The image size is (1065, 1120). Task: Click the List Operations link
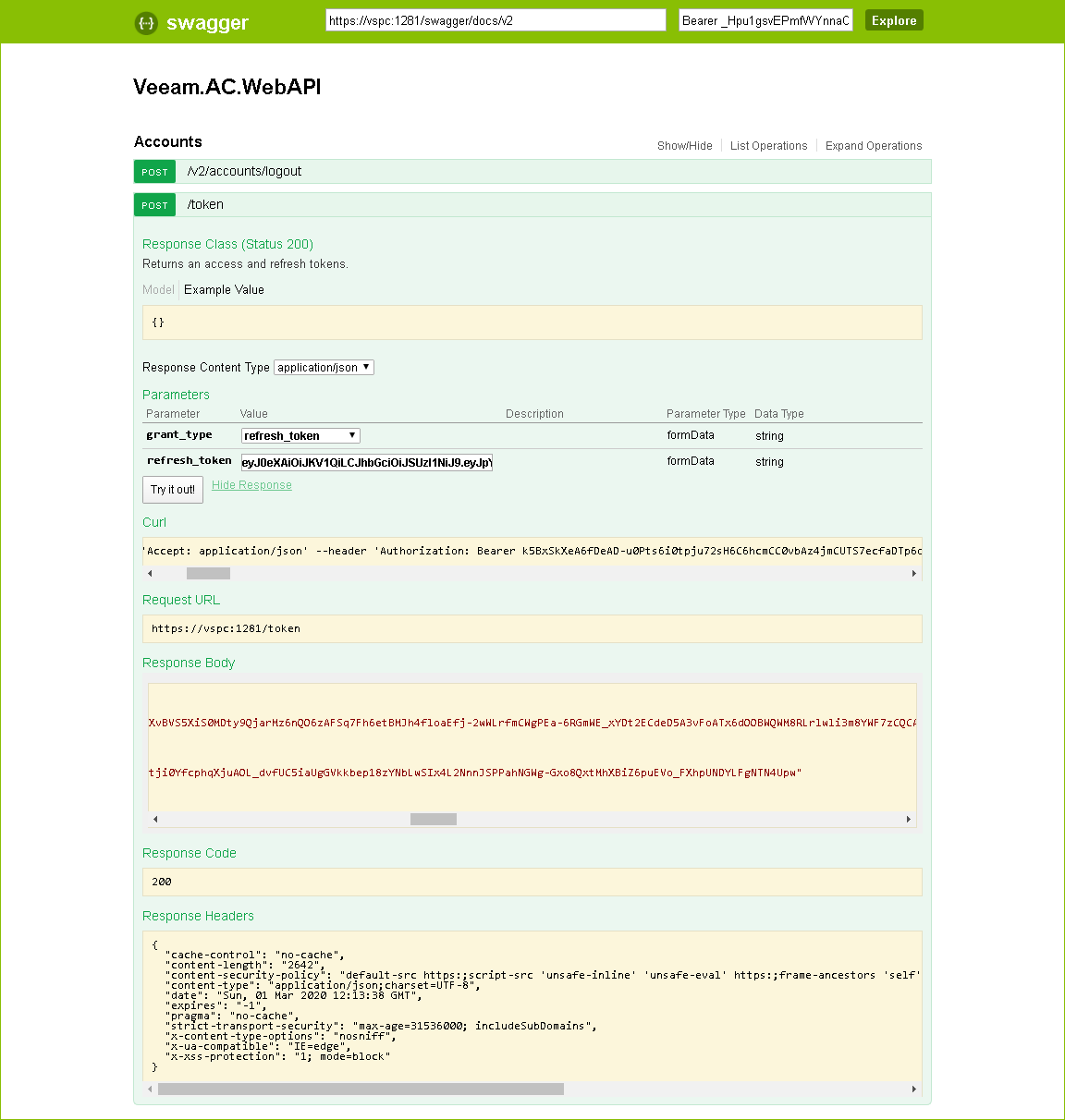click(768, 146)
